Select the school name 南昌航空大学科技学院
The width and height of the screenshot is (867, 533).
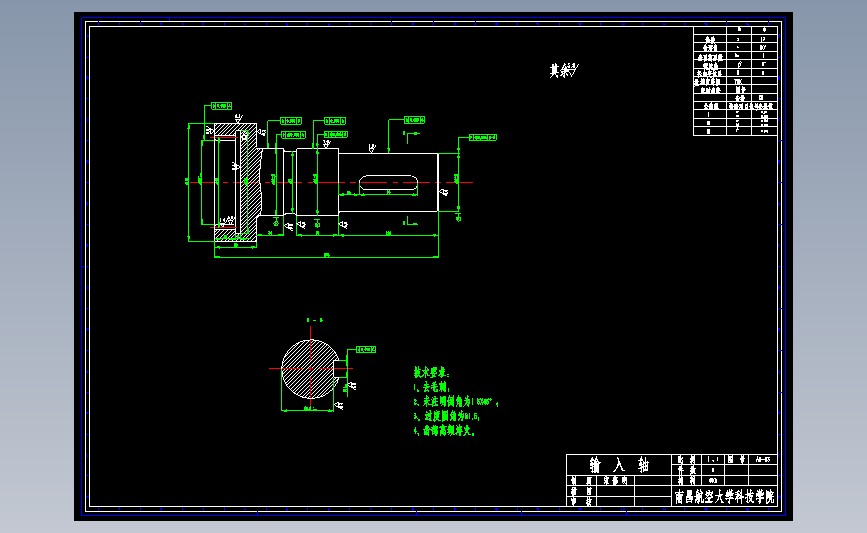[x=724, y=497]
